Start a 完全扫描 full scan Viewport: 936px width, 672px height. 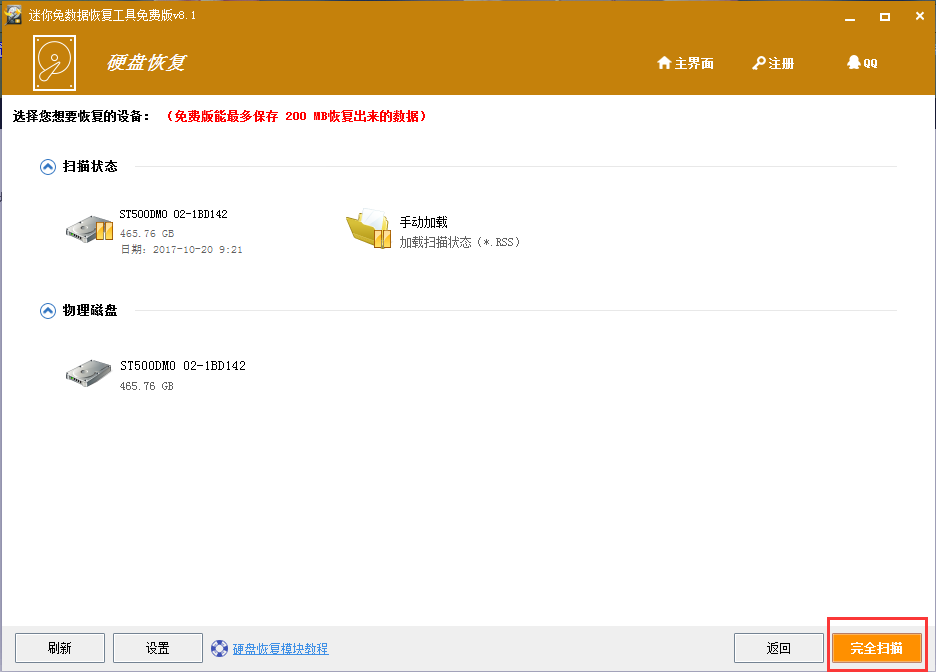[x=876, y=648]
